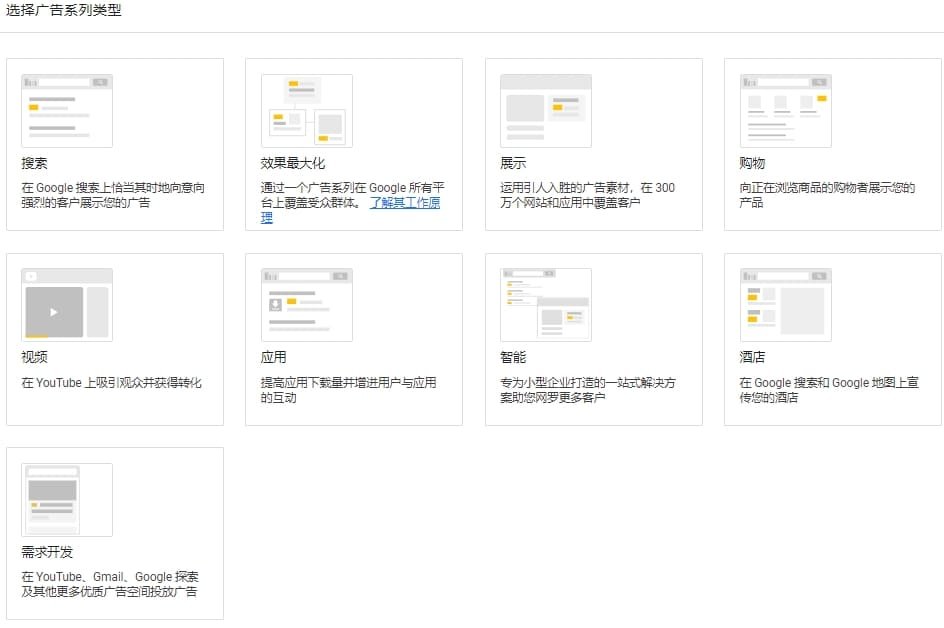
Task: Pick the 购物 campaign type
Action: click(832, 145)
